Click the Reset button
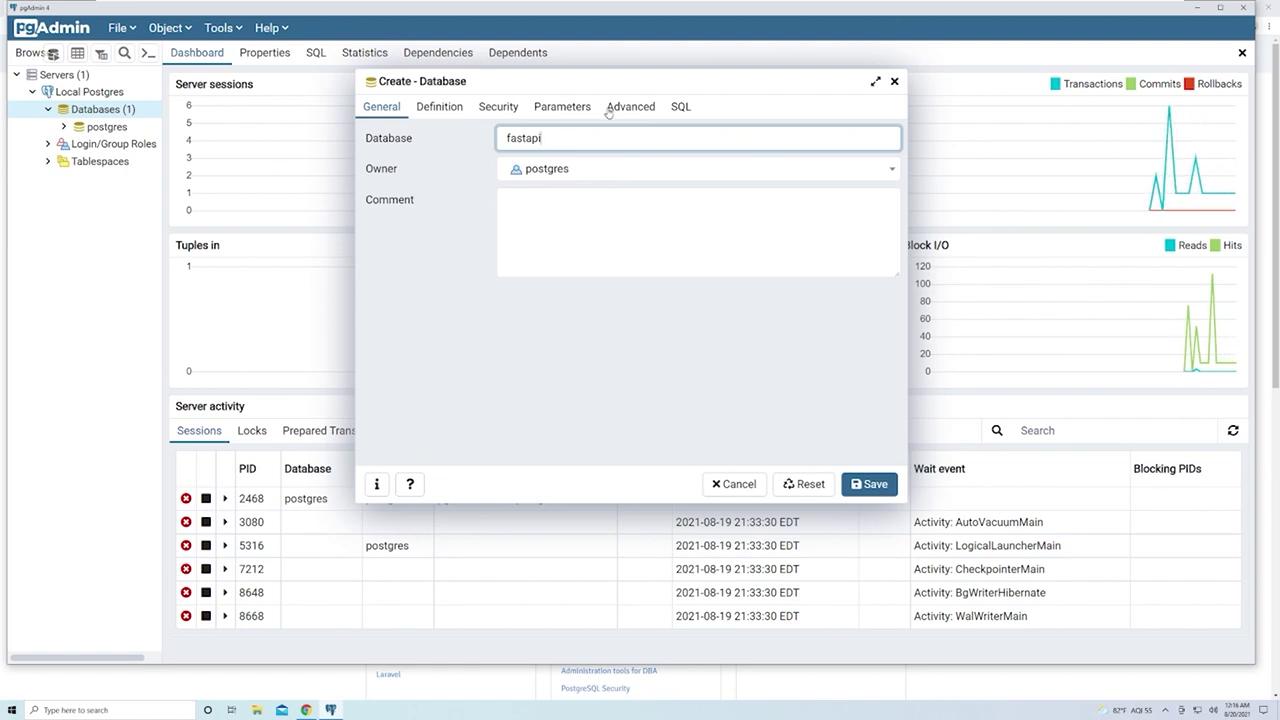This screenshot has width=1280, height=720. point(804,484)
